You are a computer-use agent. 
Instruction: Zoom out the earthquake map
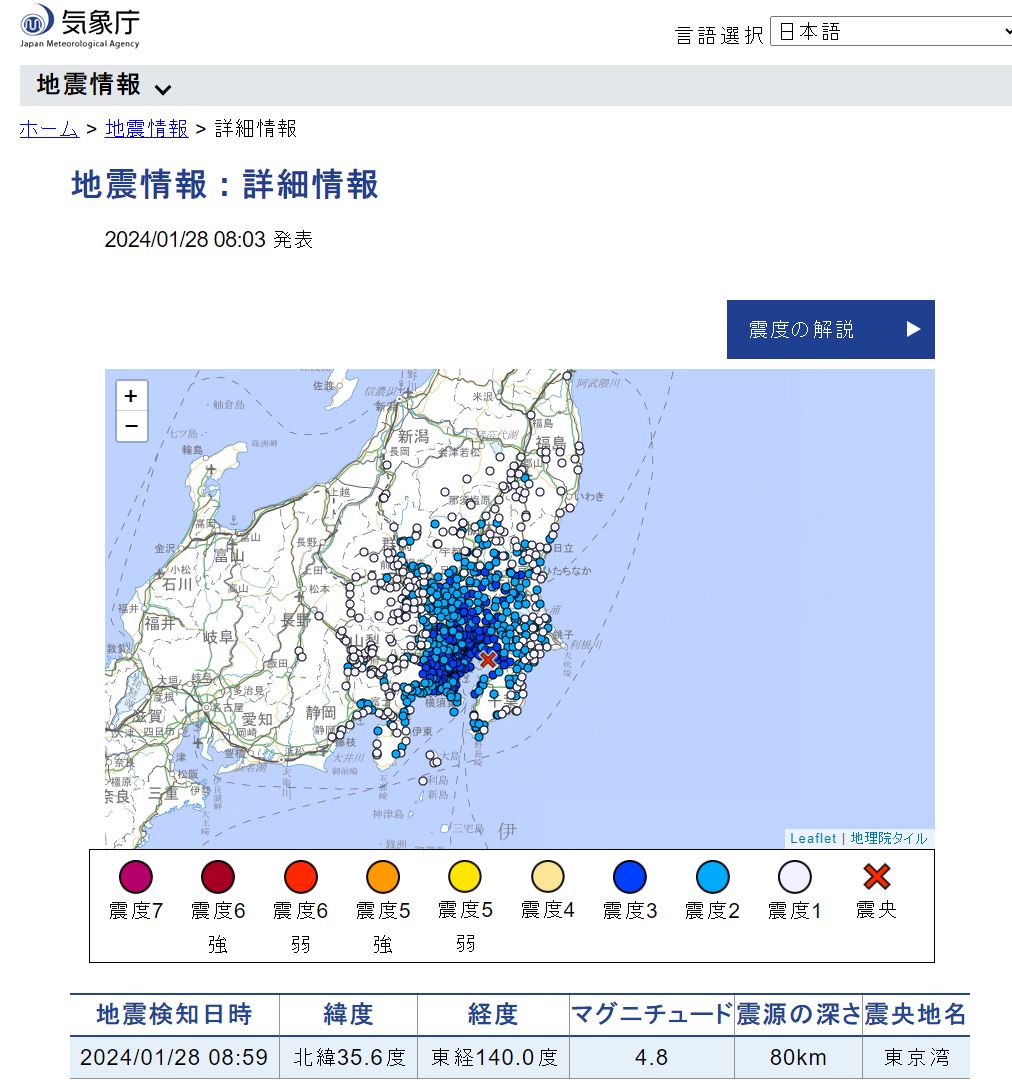[x=131, y=427]
